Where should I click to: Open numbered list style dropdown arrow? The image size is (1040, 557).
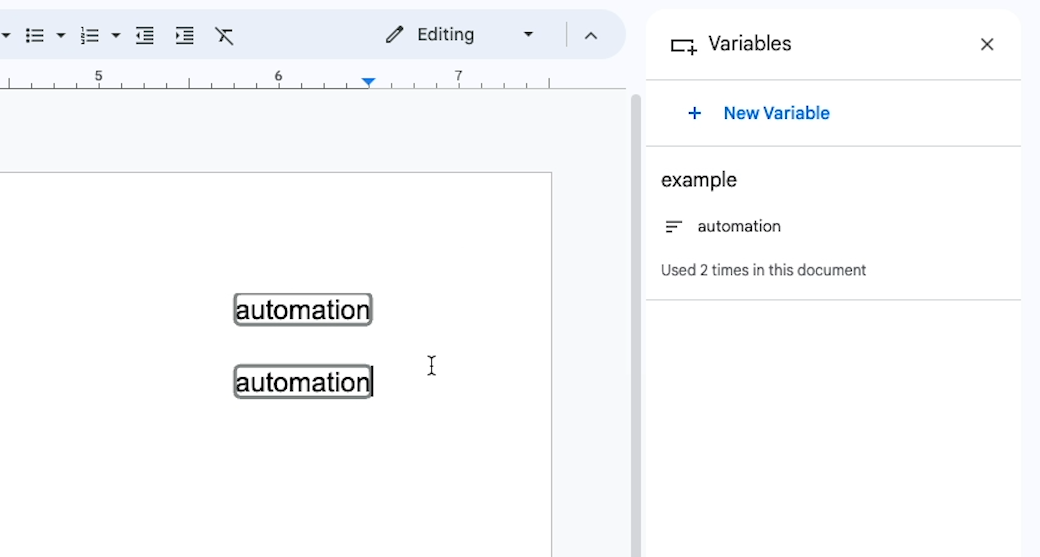pos(115,35)
